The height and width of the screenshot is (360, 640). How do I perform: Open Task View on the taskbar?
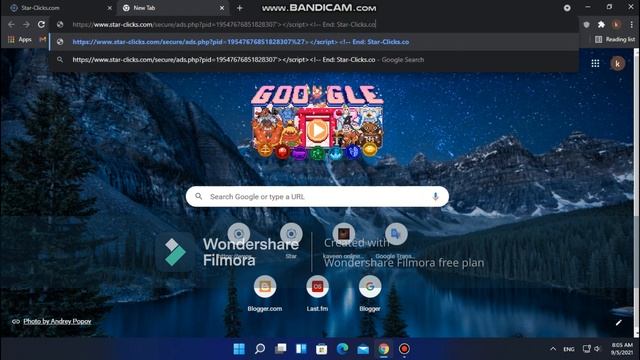280,349
